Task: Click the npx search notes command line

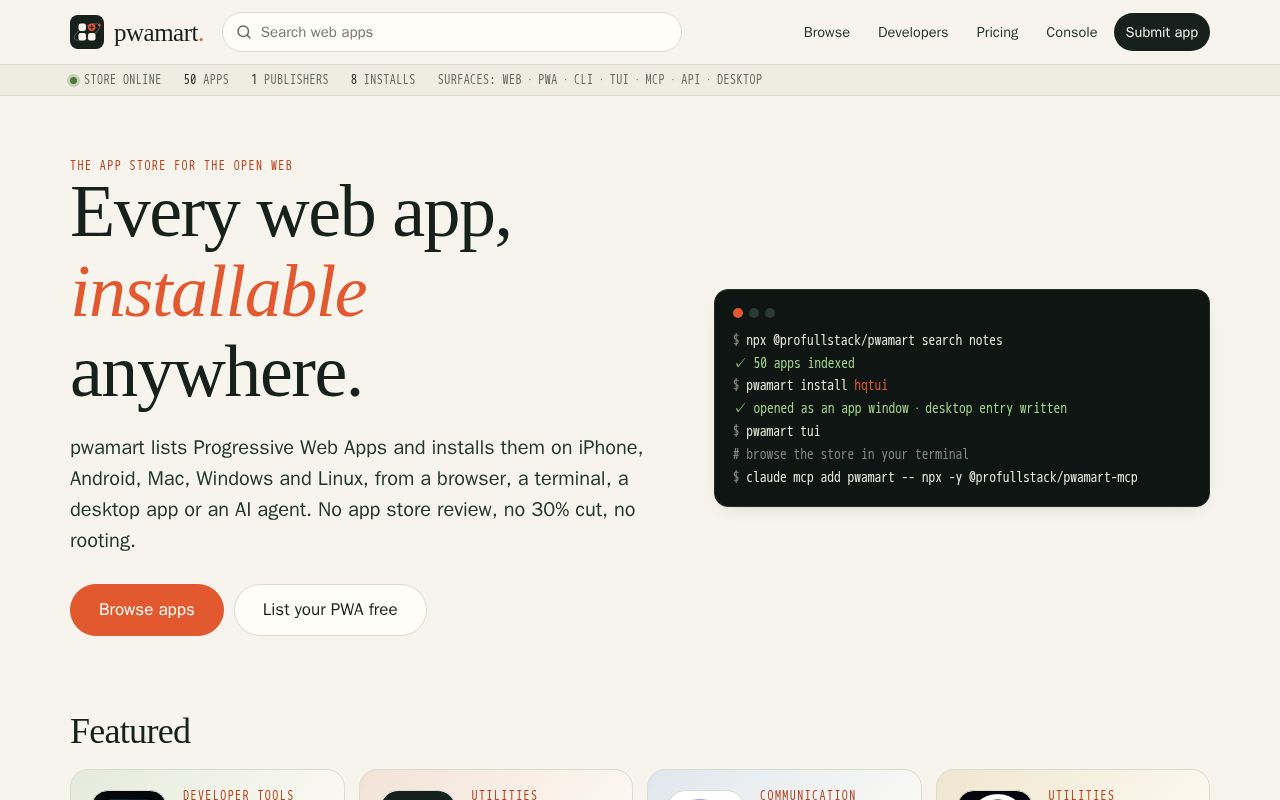Action: 868,340
